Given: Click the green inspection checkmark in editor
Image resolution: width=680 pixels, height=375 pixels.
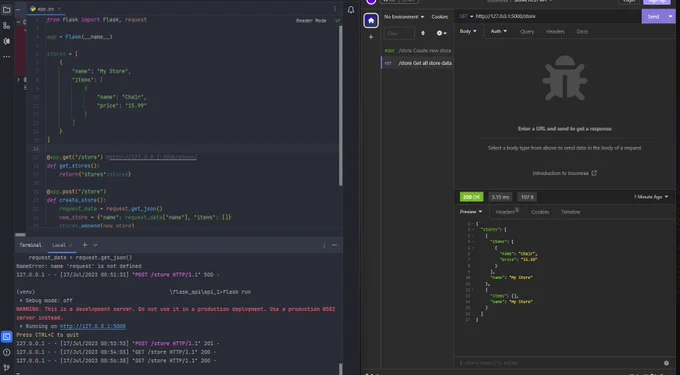Looking at the screenshot, I should (337, 20).
